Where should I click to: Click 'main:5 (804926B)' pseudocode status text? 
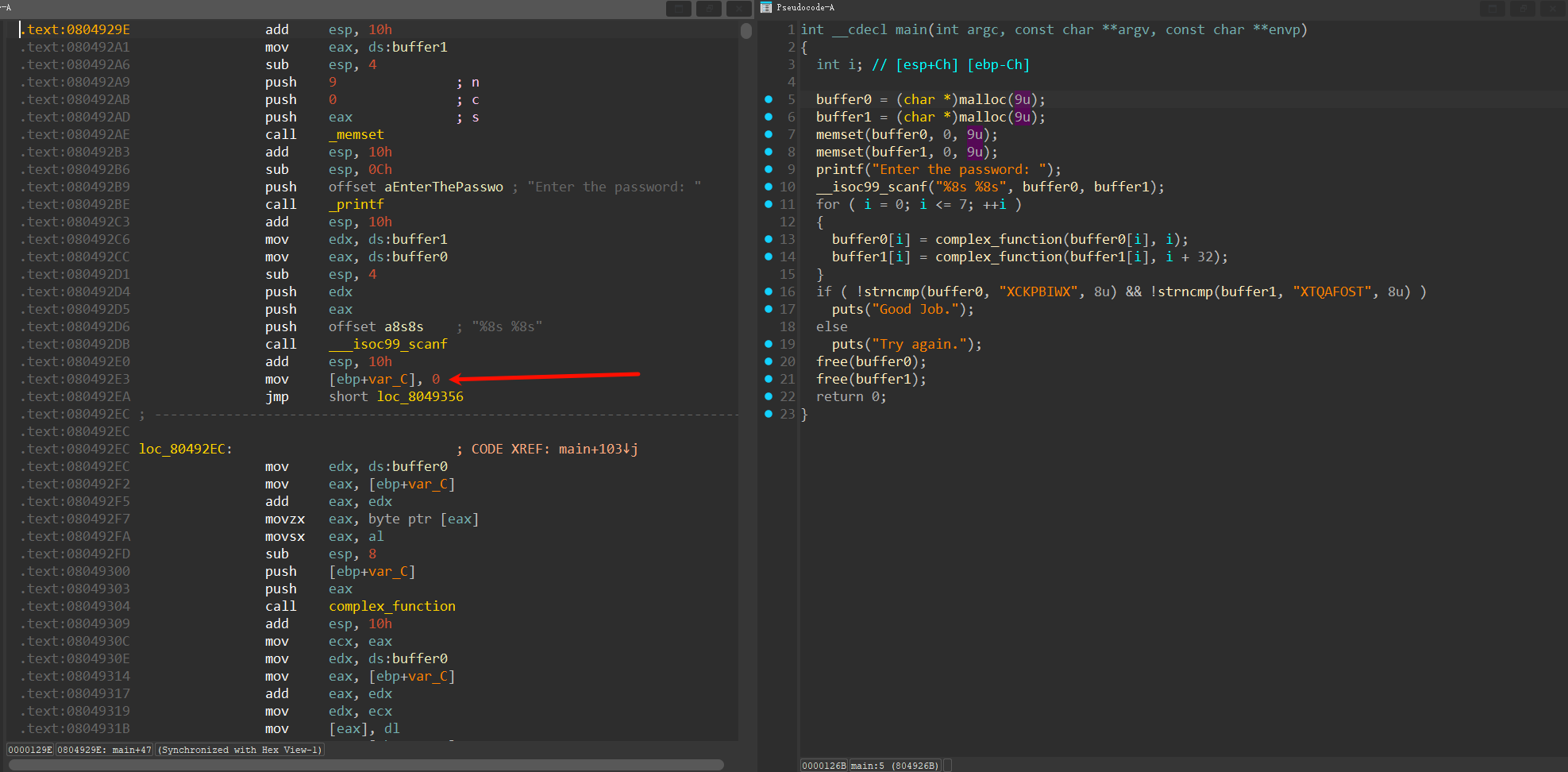point(895,766)
